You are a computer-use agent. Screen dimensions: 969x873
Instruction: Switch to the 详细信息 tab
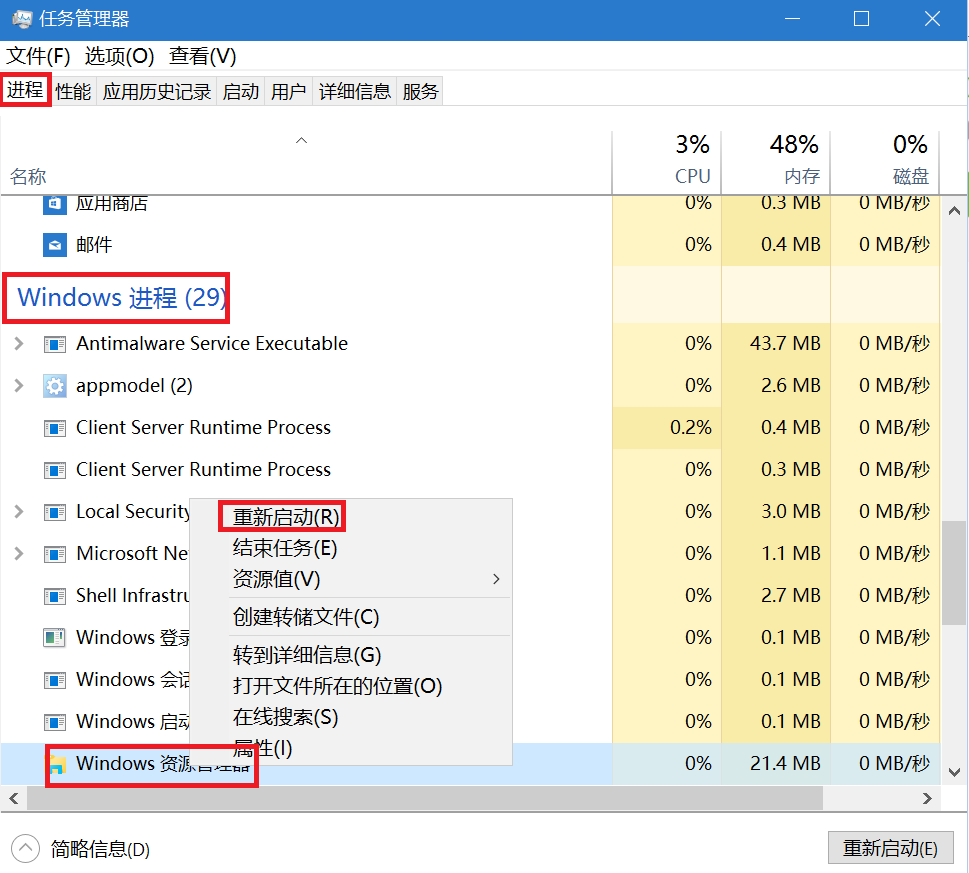coord(354,91)
